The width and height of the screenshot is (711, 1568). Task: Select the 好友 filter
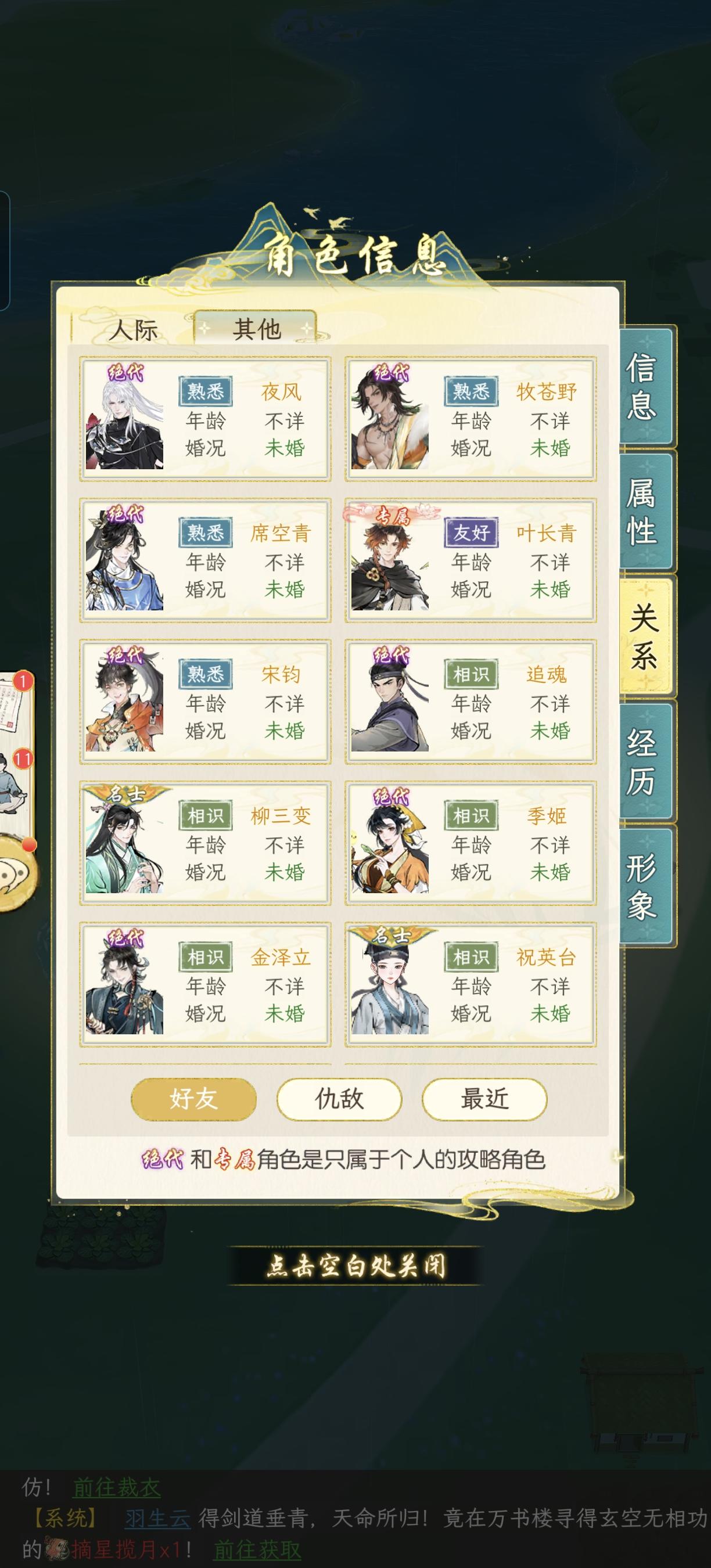pos(193,1099)
